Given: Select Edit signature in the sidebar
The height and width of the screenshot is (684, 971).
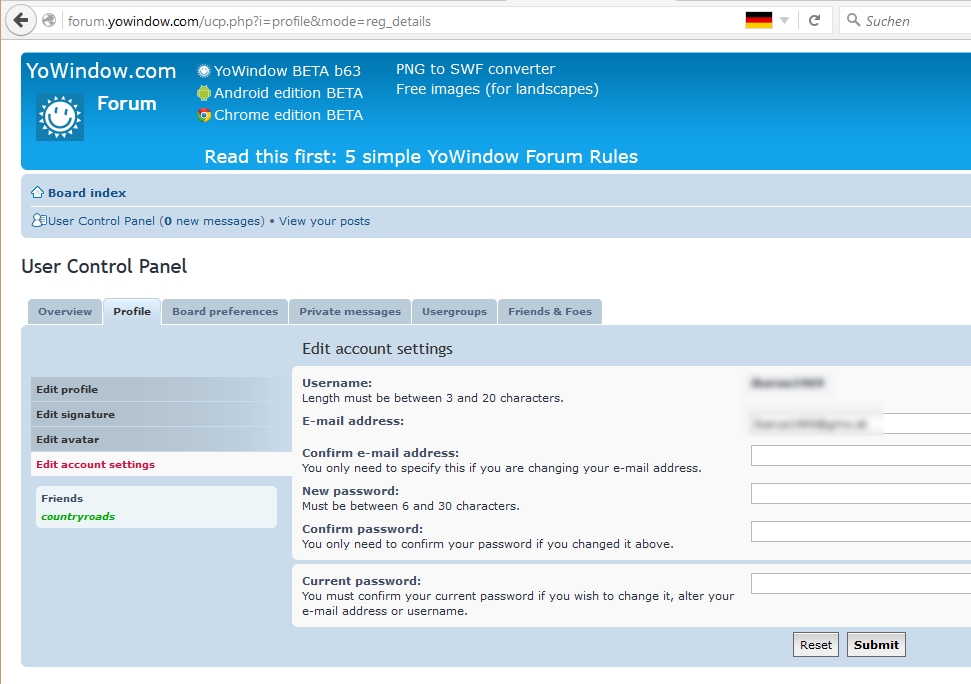Looking at the screenshot, I should (75, 415).
